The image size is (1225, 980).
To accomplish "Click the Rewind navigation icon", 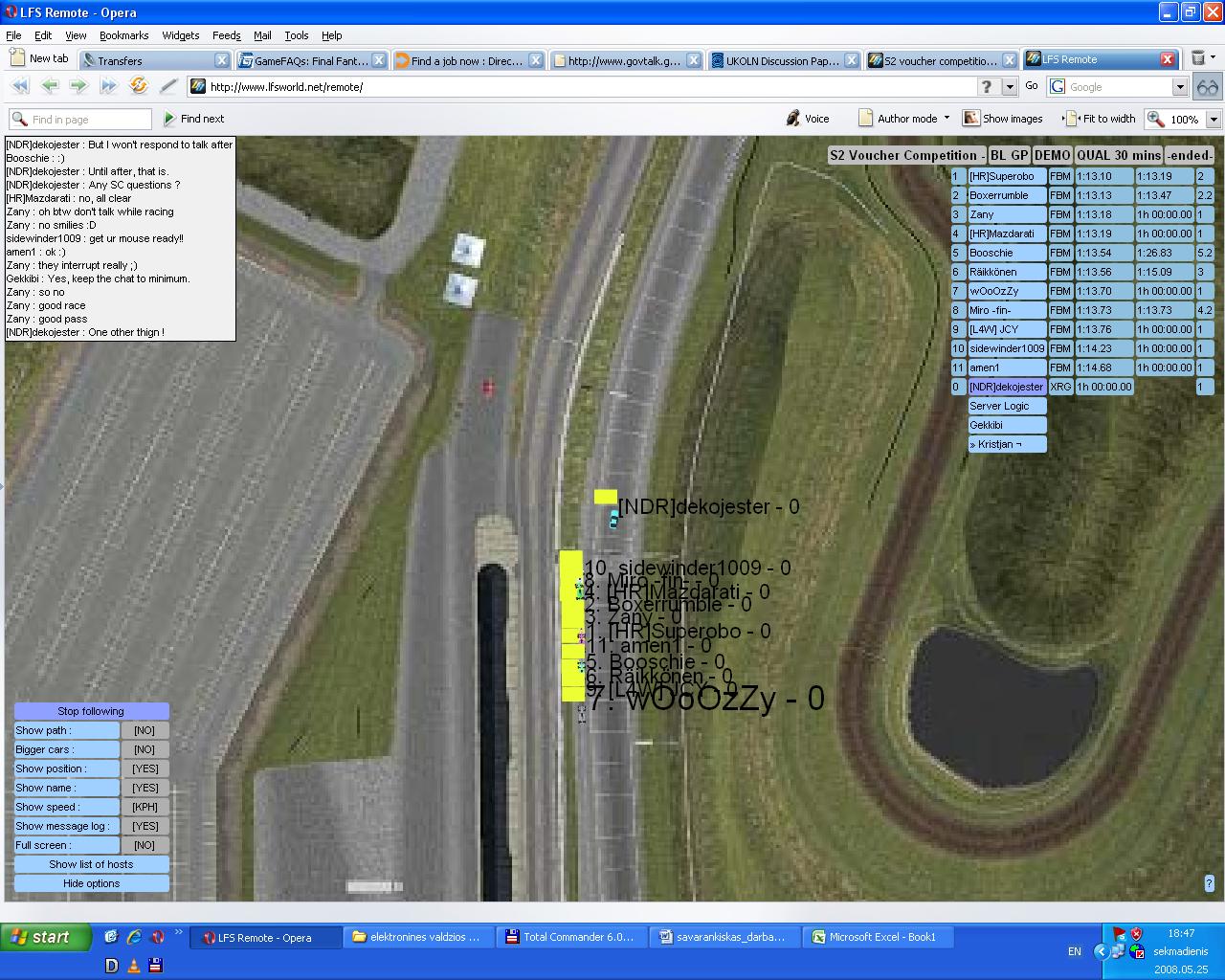I will [x=20, y=86].
